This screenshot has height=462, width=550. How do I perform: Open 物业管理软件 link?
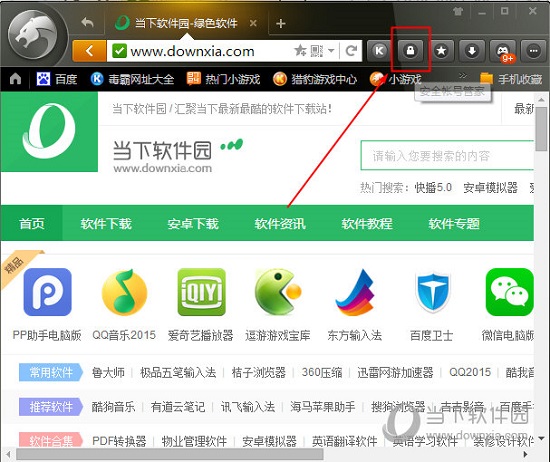click(x=194, y=441)
